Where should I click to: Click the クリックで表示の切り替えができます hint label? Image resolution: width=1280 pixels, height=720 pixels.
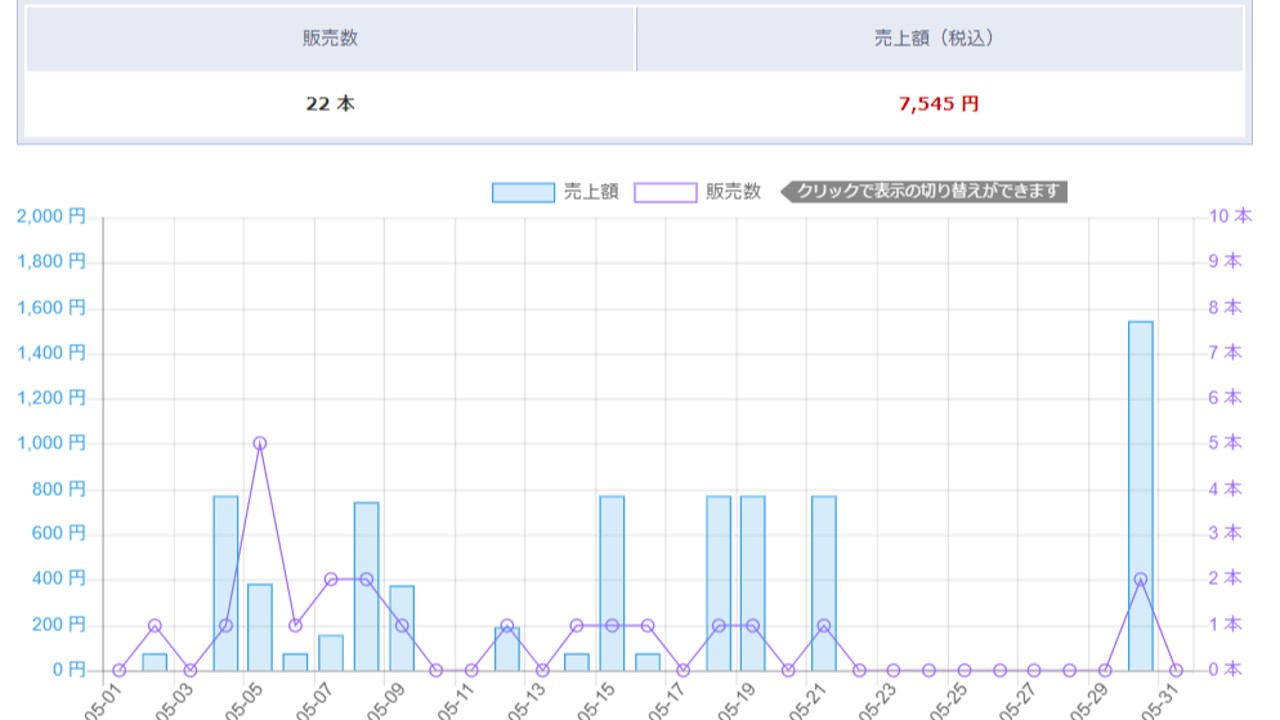(925, 191)
